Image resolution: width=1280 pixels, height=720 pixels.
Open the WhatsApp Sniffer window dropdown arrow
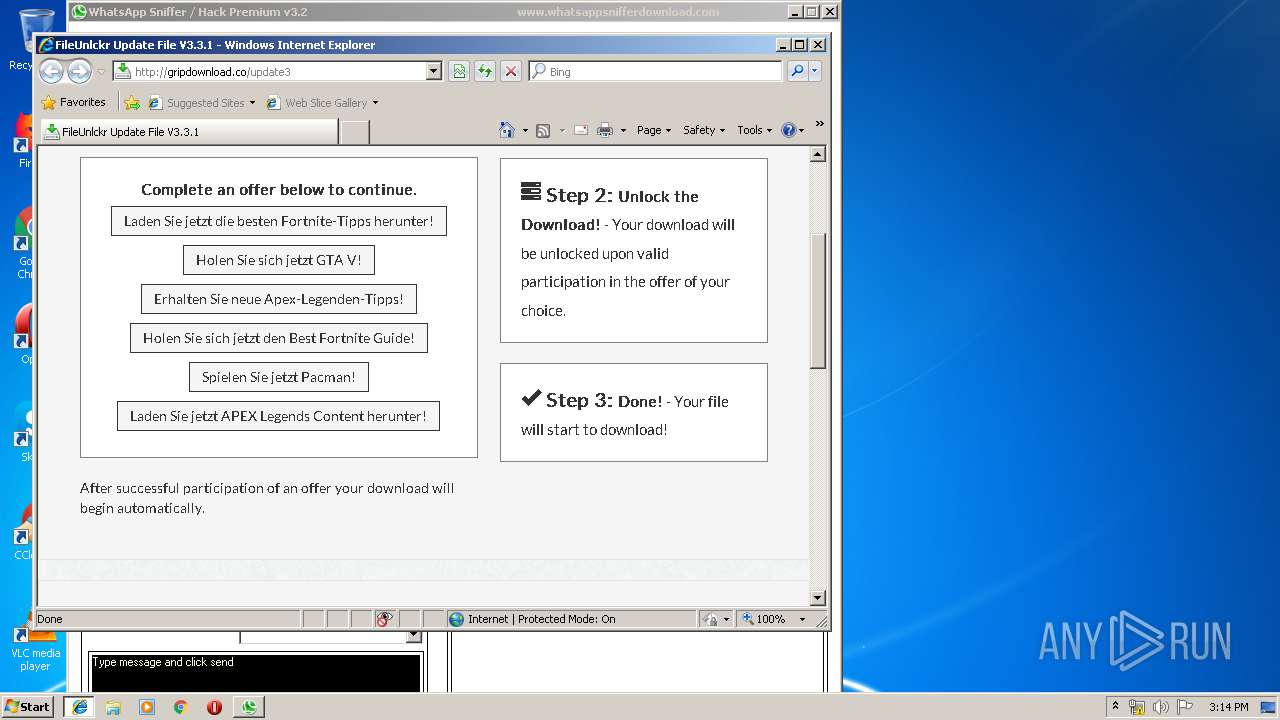(x=414, y=636)
